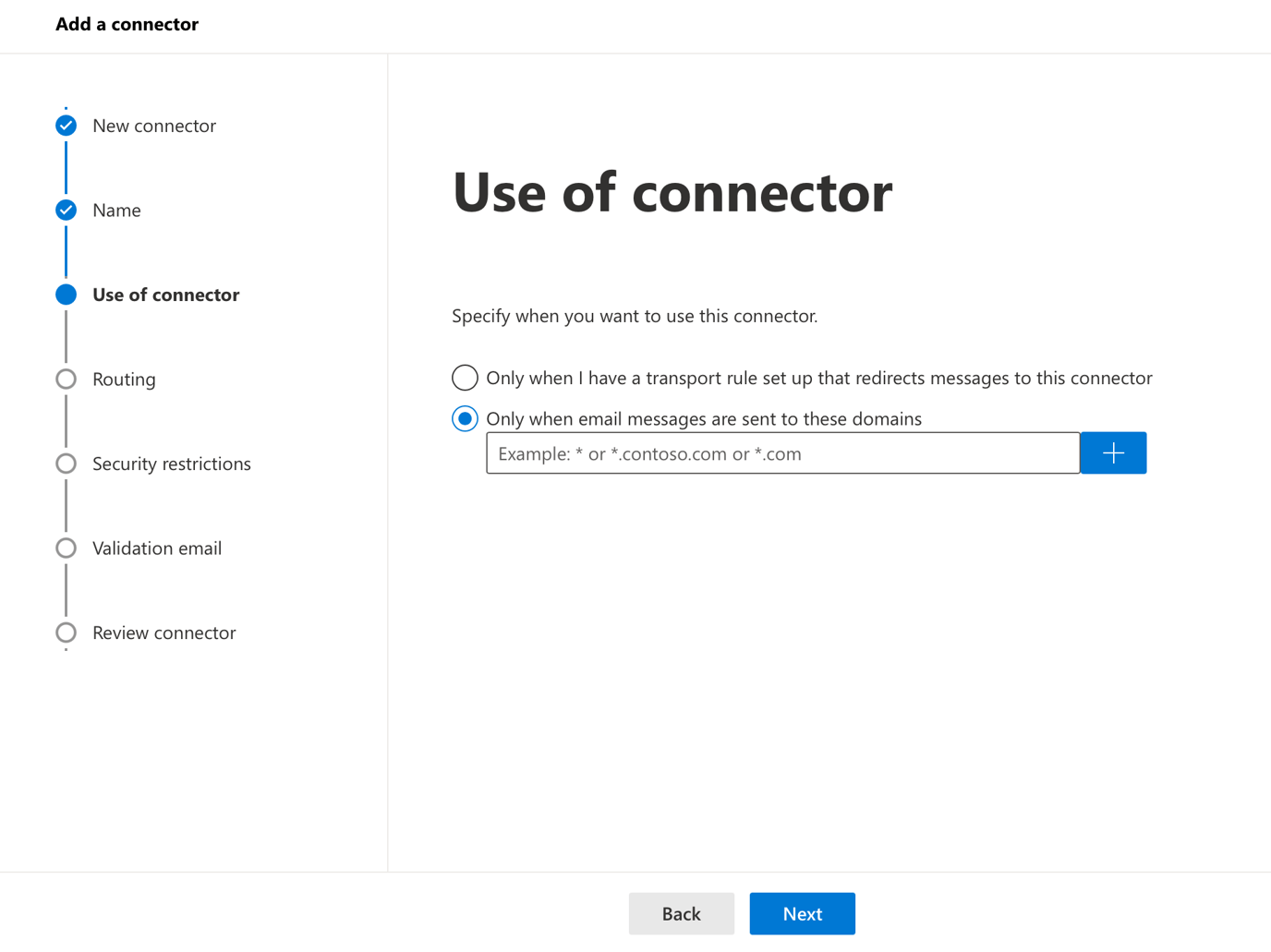Click the Routing step circle
The image size is (1271, 952).
pyautogui.click(x=66, y=379)
